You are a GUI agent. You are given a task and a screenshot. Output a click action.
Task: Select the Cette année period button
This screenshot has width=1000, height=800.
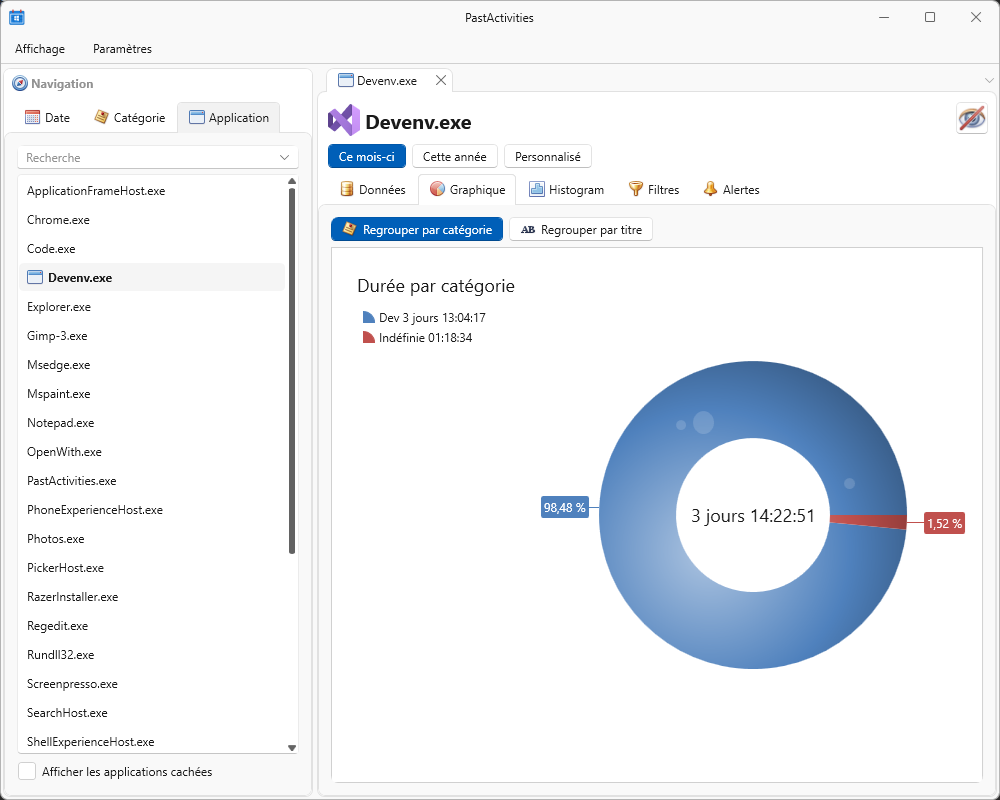click(x=454, y=156)
